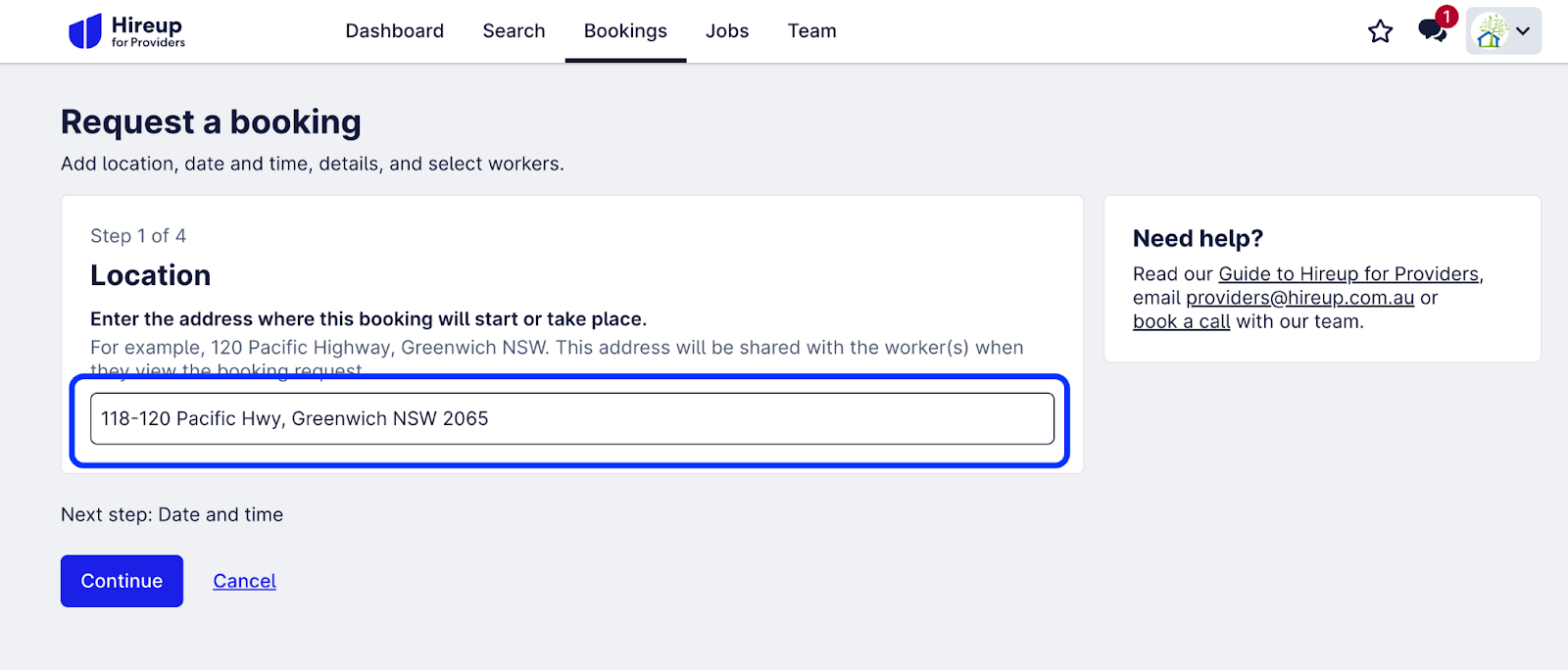The width and height of the screenshot is (1568, 670).
Task: Go to the Dashboard nav item
Action: pos(395,31)
